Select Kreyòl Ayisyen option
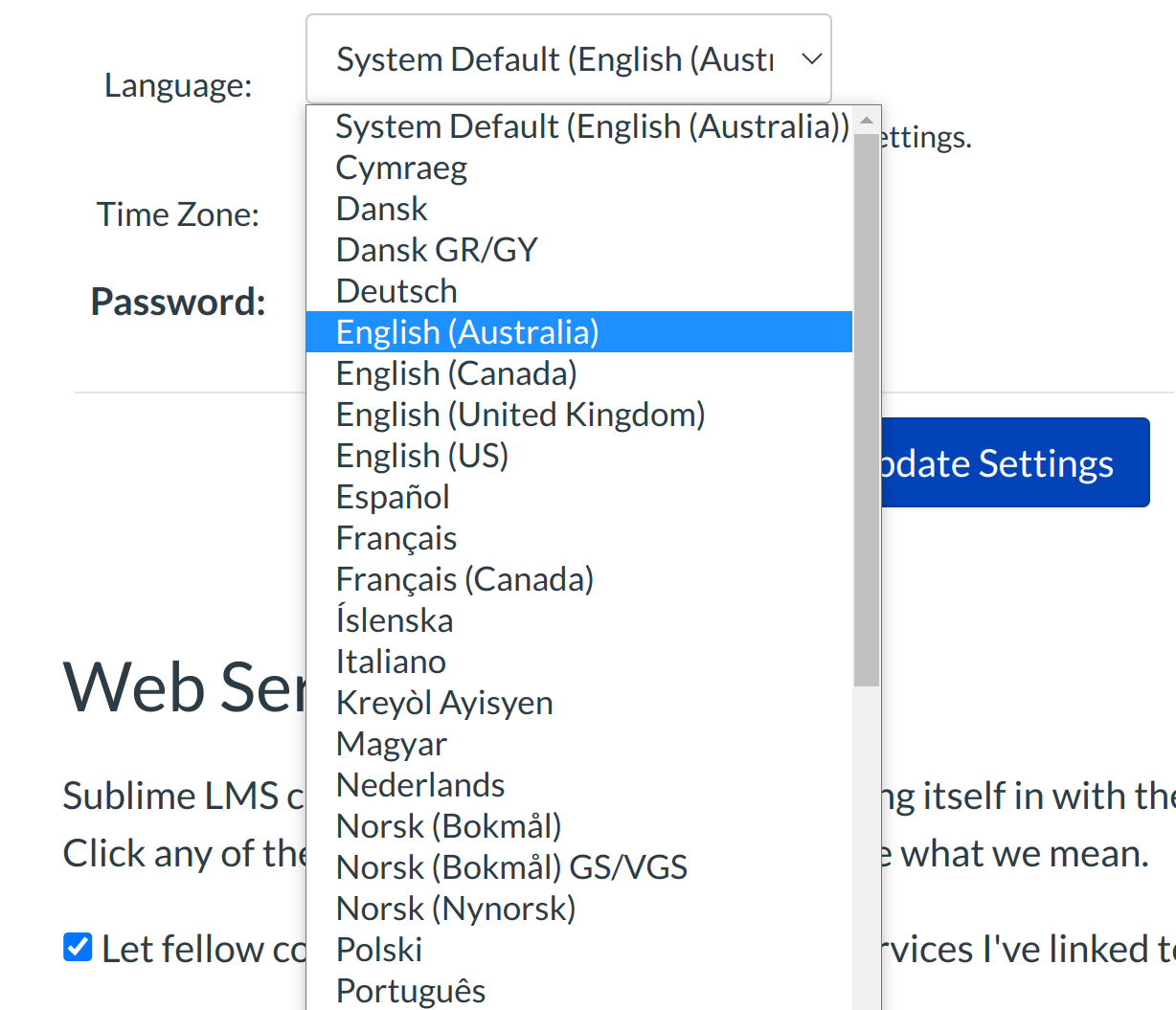This screenshot has width=1176, height=1010. pos(444,703)
